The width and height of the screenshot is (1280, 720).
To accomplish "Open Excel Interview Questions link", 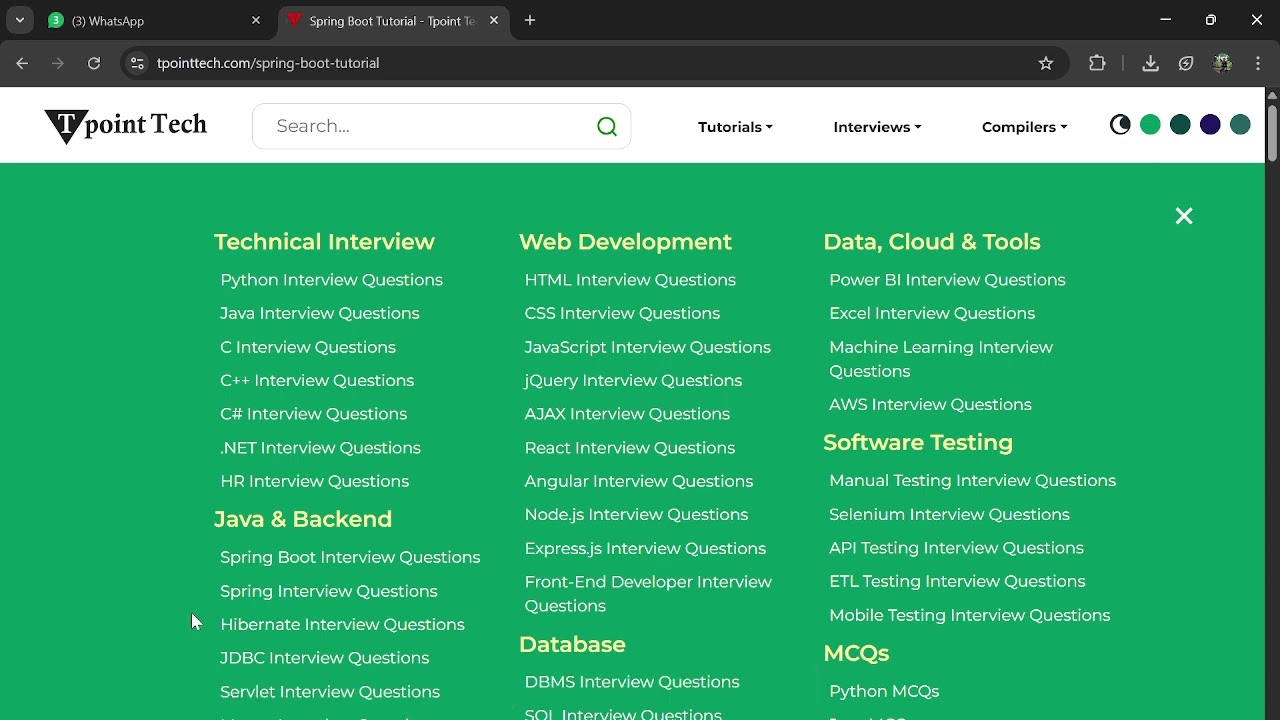I will [x=932, y=313].
